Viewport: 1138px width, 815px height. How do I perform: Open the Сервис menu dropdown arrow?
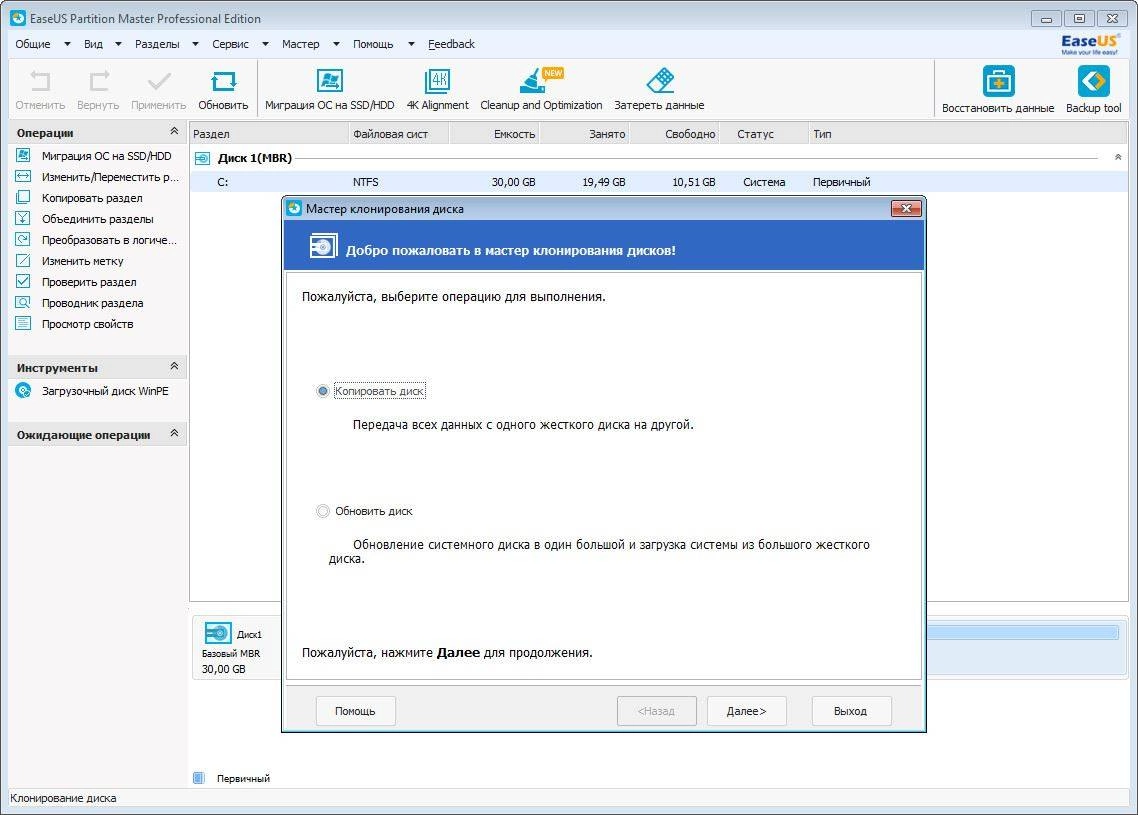pos(265,44)
